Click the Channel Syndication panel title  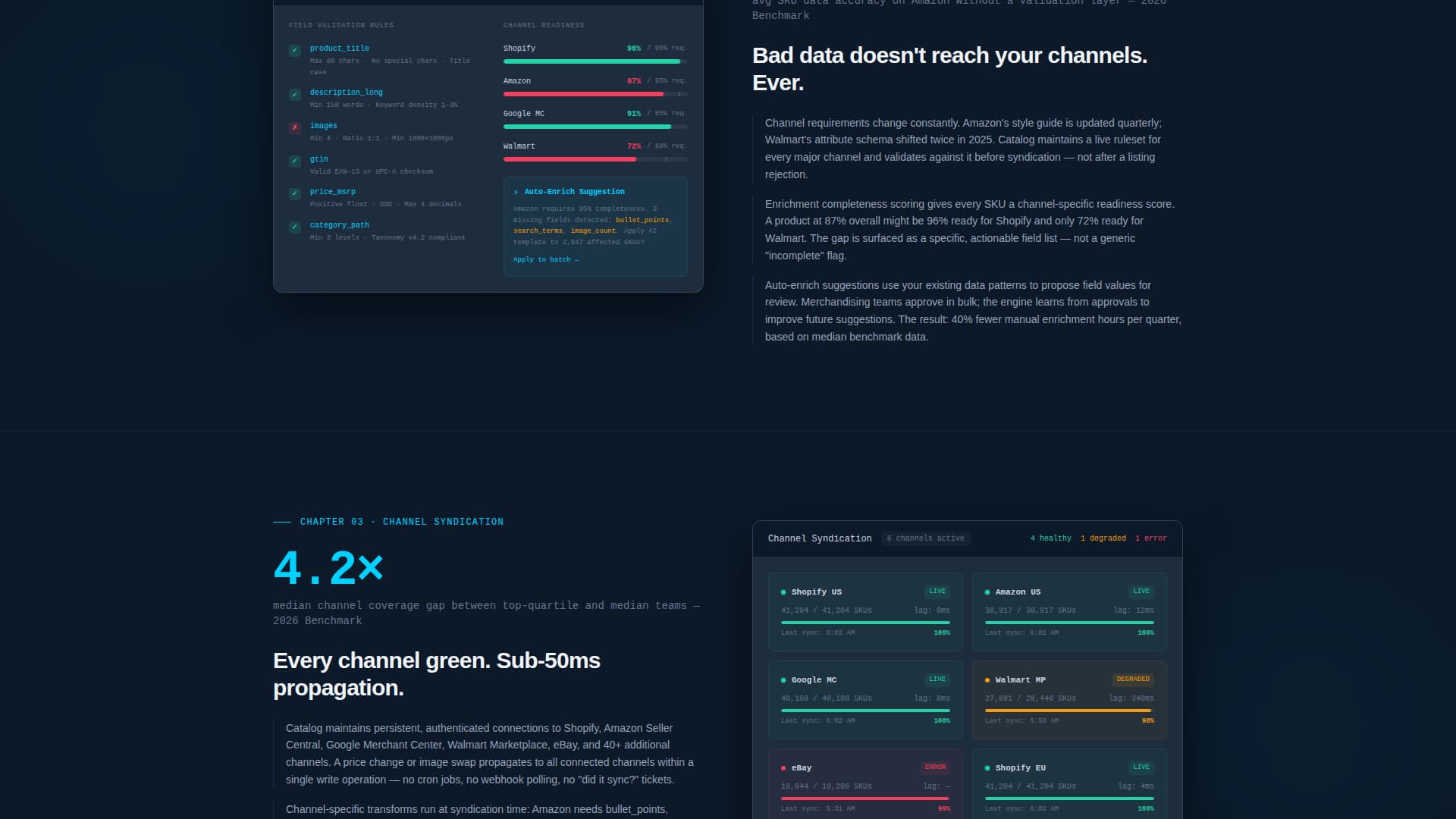pos(820,538)
